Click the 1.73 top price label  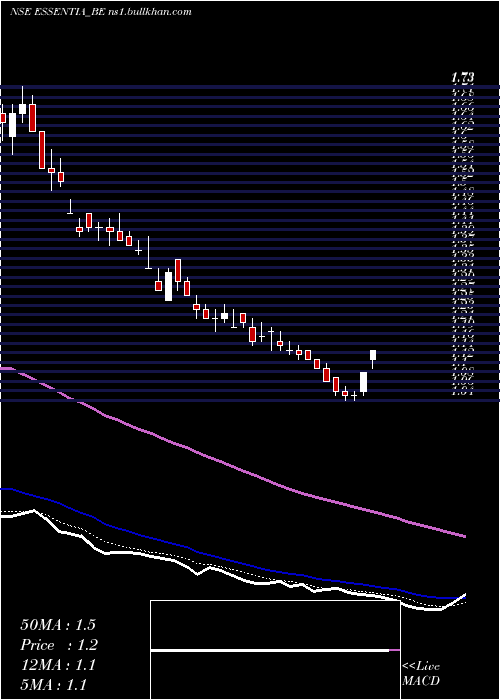click(462, 79)
